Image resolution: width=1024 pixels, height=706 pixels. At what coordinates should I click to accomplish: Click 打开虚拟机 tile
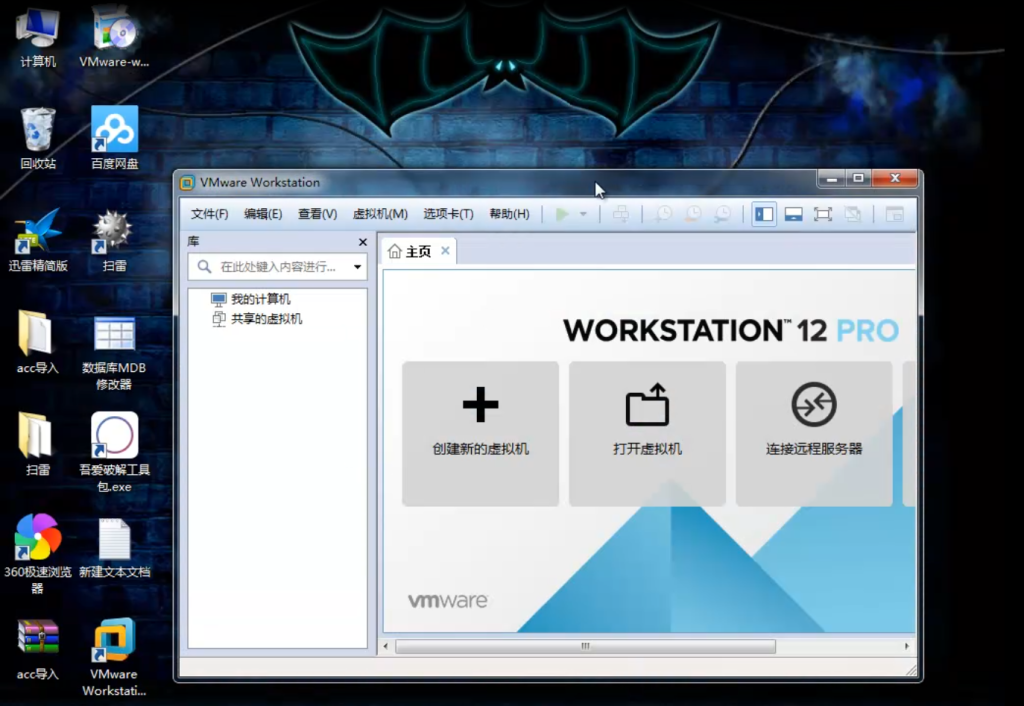[647, 434]
